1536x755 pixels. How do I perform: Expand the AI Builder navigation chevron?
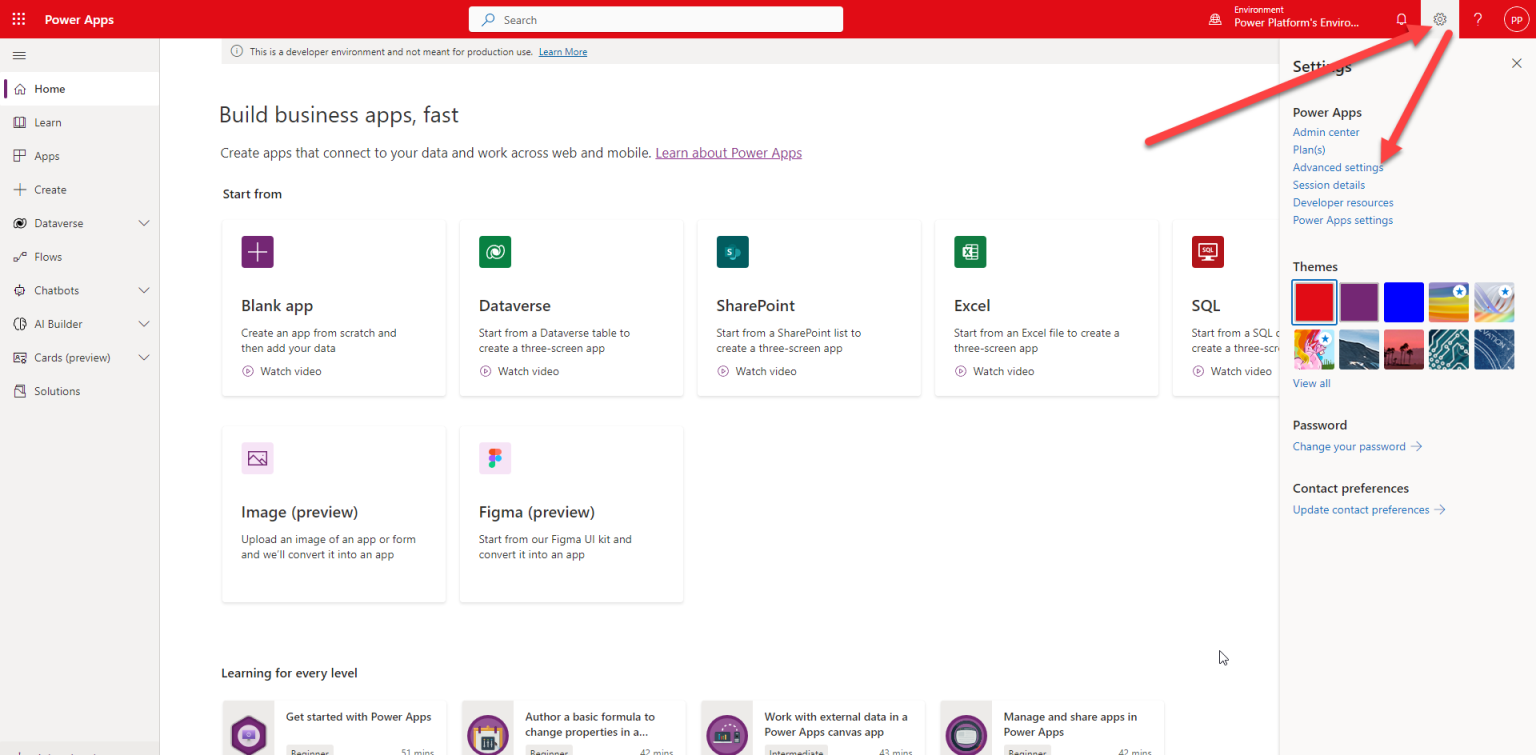coord(144,324)
